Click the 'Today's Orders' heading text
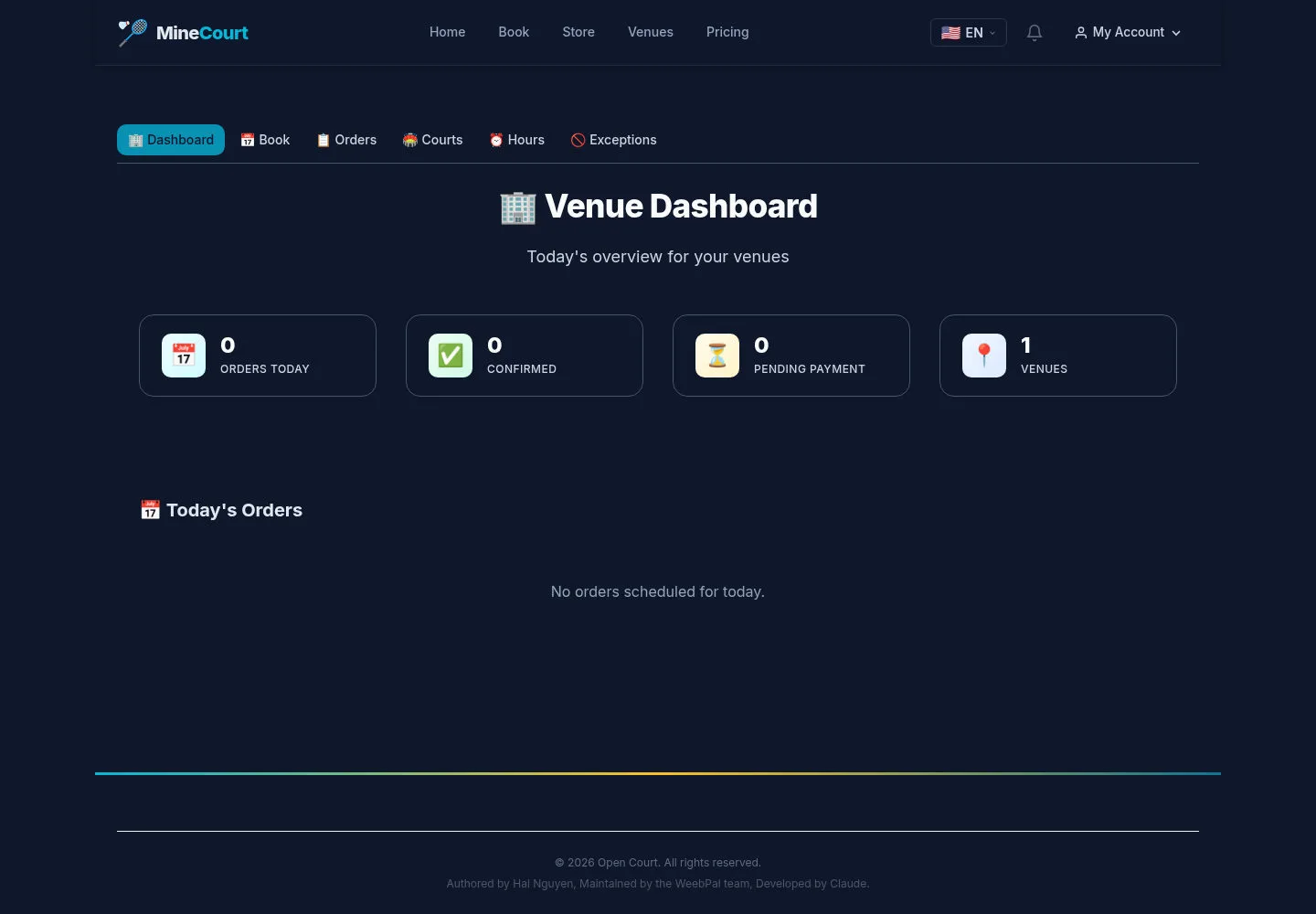This screenshot has width=1316, height=914. tap(234, 510)
